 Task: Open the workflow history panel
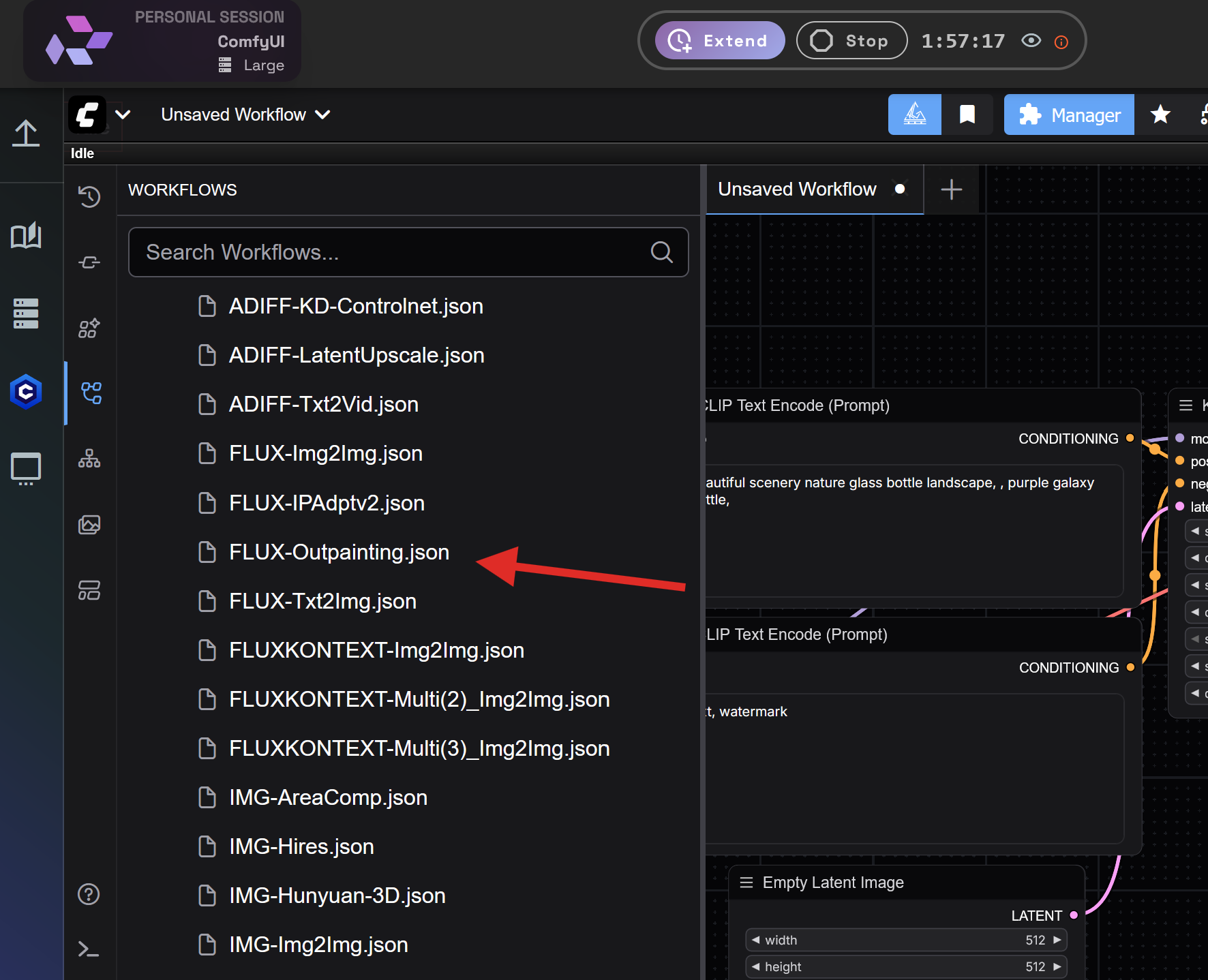89,196
